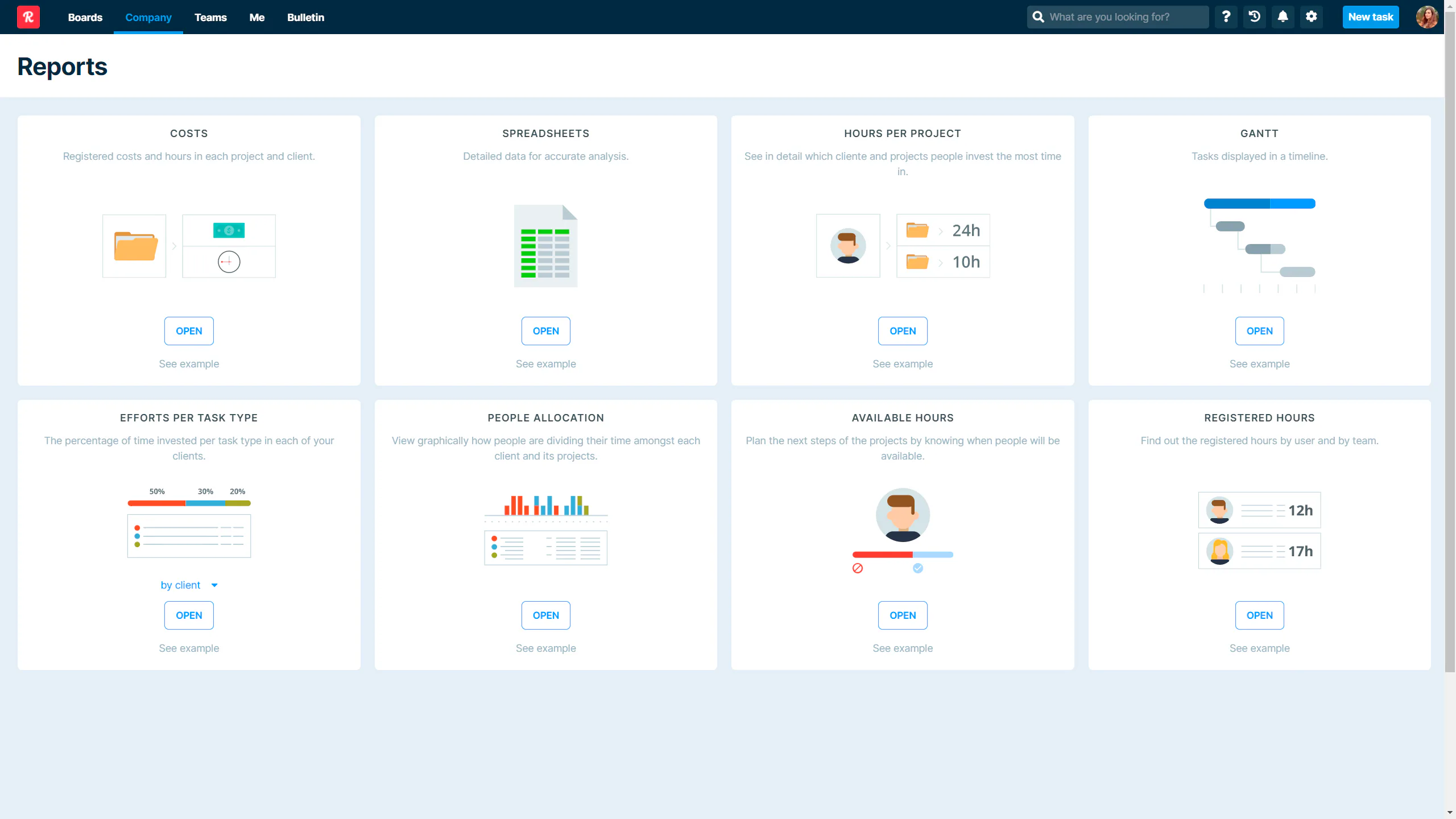This screenshot has width=1456, height=819.
Task: See example for Gantt
Action: (x=1259, y=364)
